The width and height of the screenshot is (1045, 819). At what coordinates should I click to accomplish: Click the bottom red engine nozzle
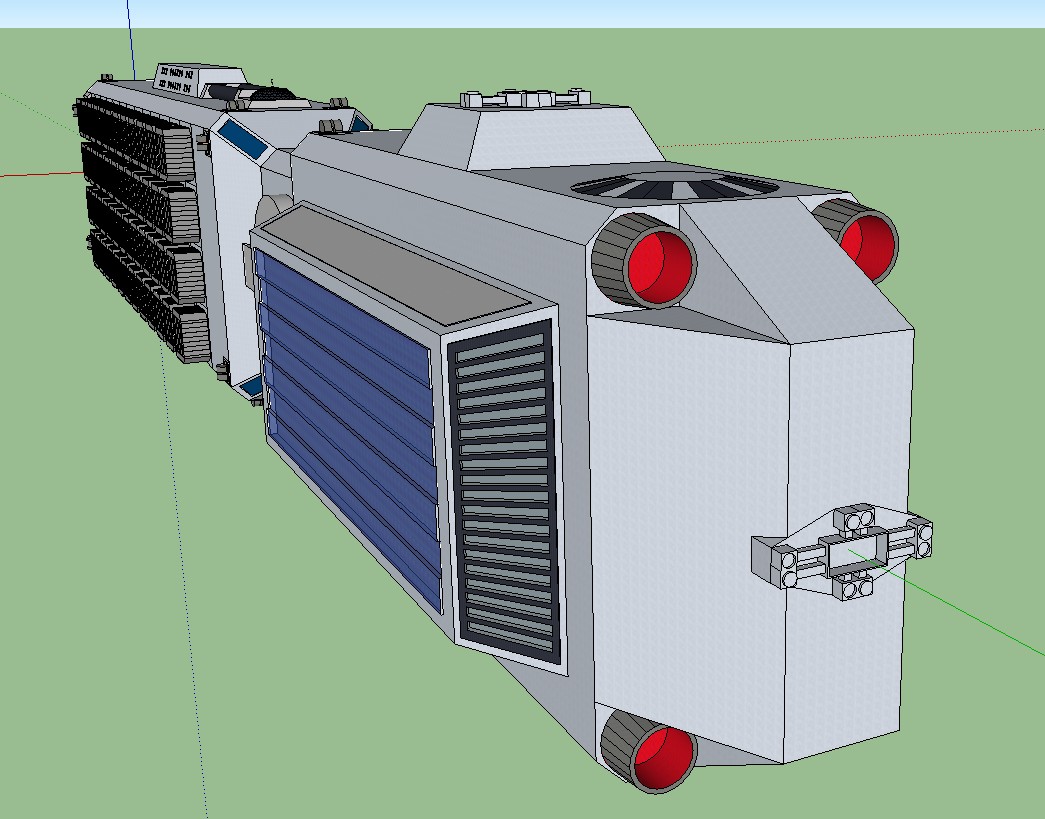[x=664, y=755]
